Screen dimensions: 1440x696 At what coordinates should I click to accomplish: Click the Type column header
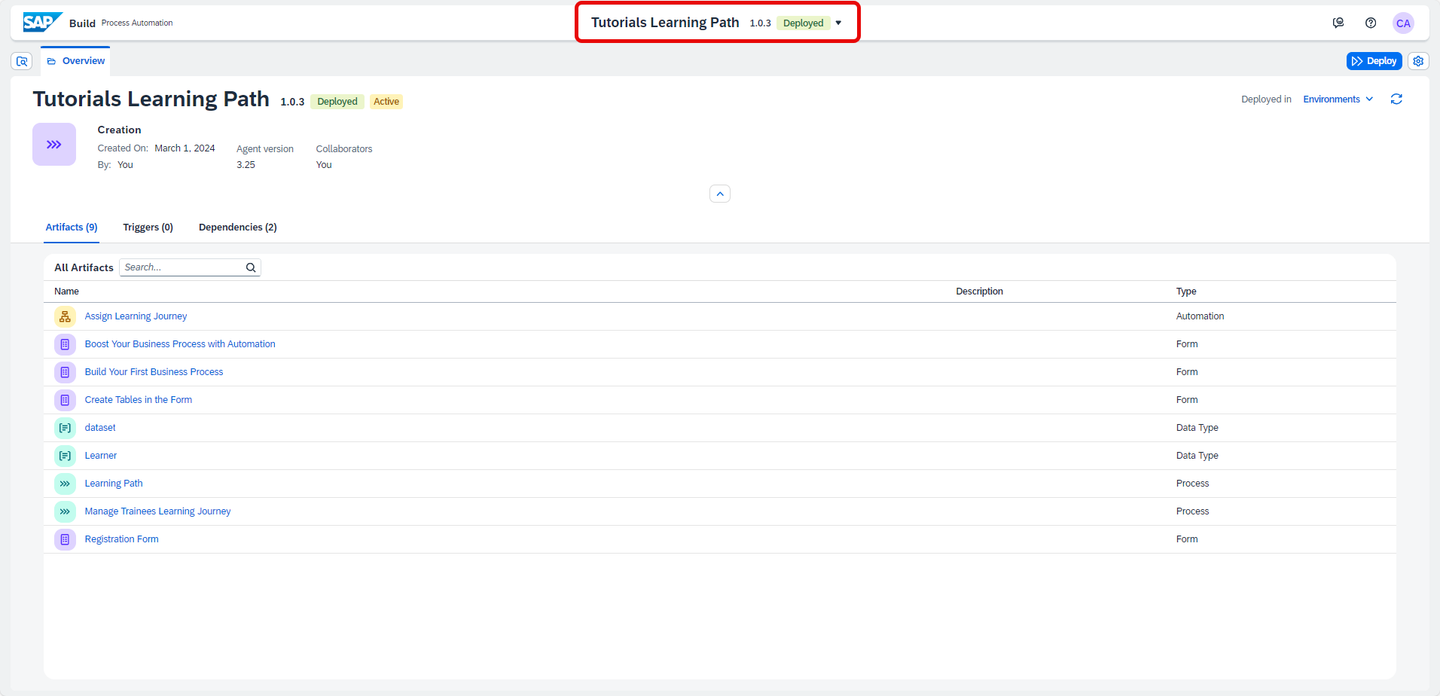[1186, 292]
